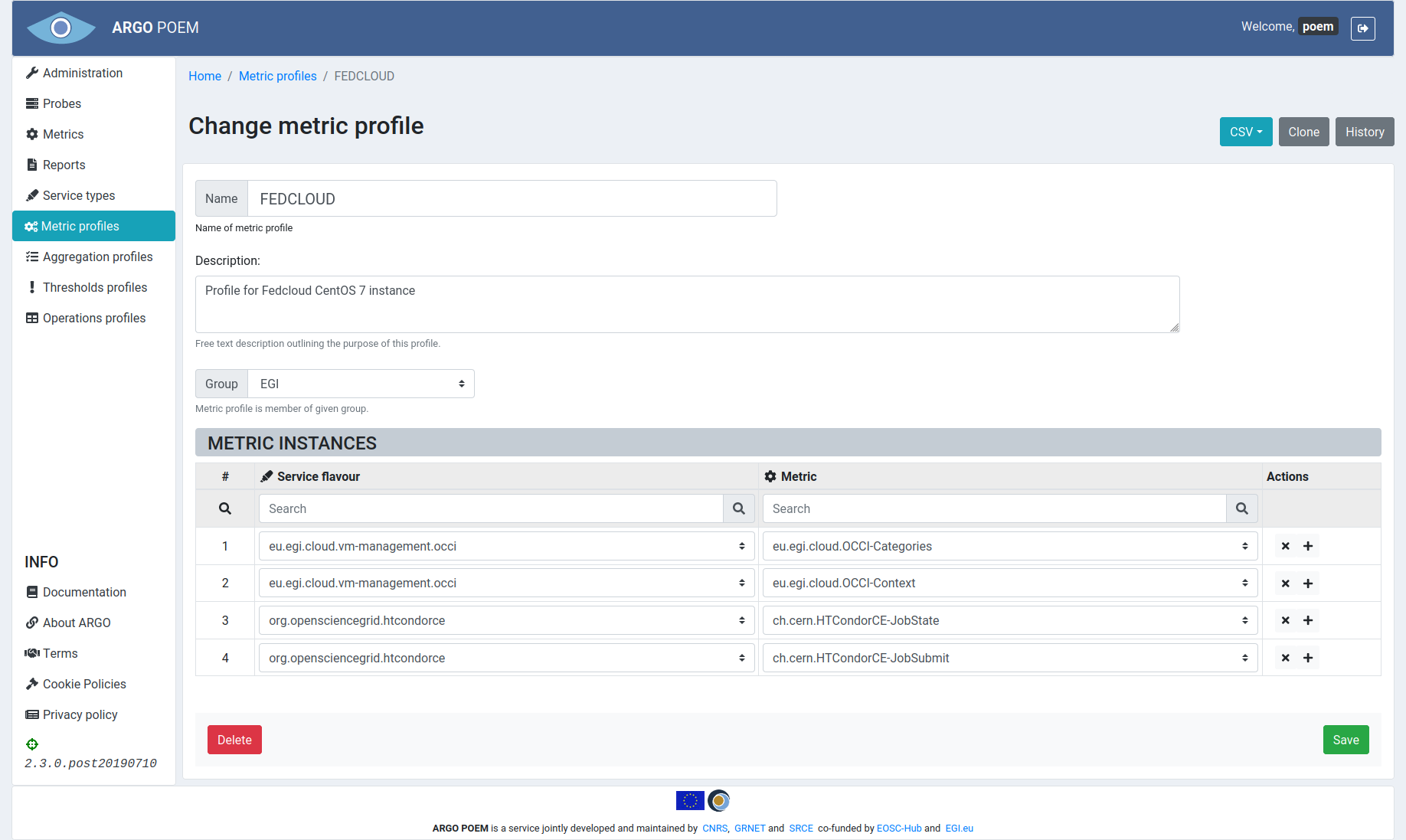Open row 1 service flavour dropdown

coord(506,546)
